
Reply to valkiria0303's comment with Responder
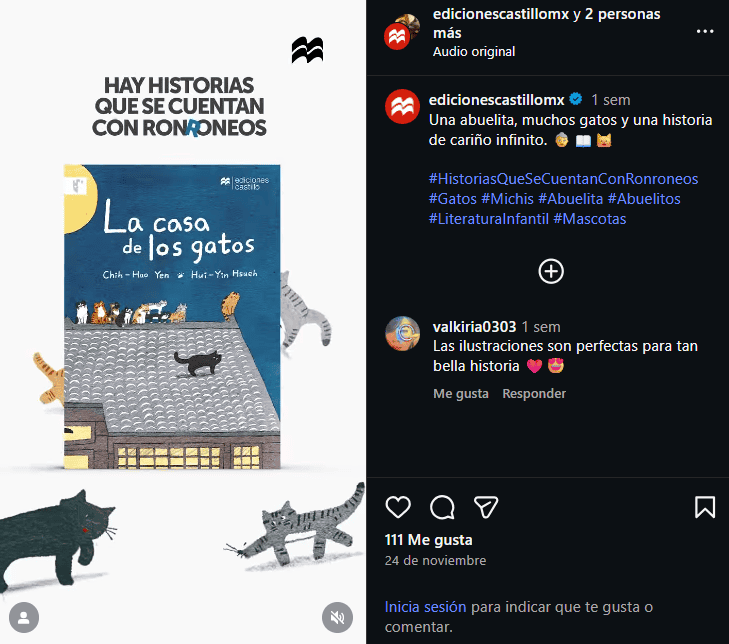(x=534, y=393)
